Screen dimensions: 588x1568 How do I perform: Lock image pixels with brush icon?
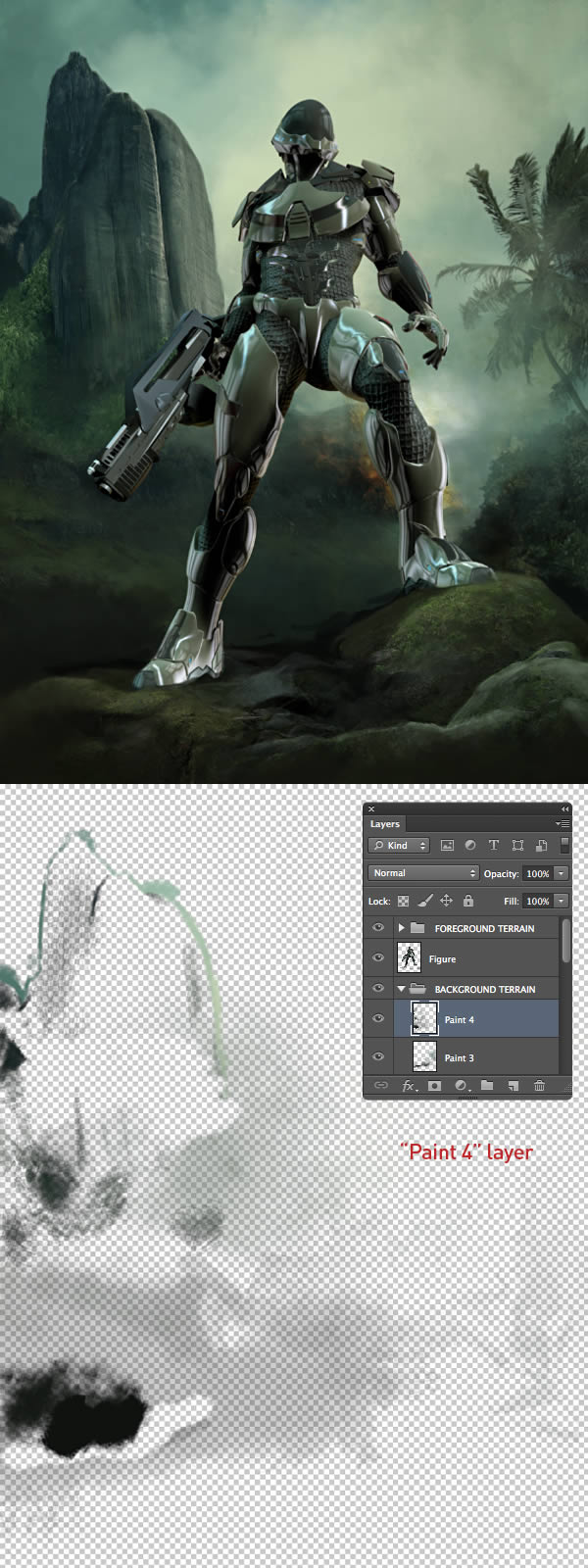(425, 901)
